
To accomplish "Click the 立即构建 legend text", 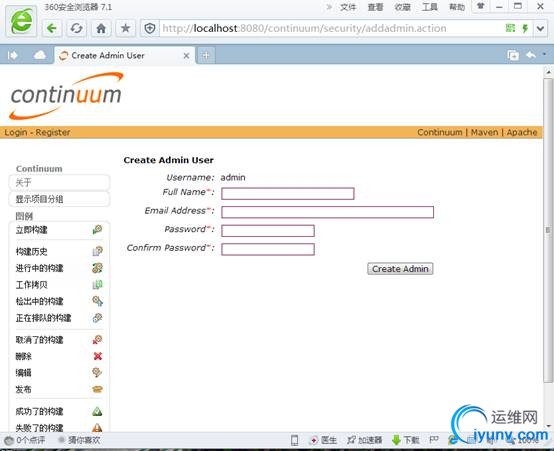I will pos(31,230).
